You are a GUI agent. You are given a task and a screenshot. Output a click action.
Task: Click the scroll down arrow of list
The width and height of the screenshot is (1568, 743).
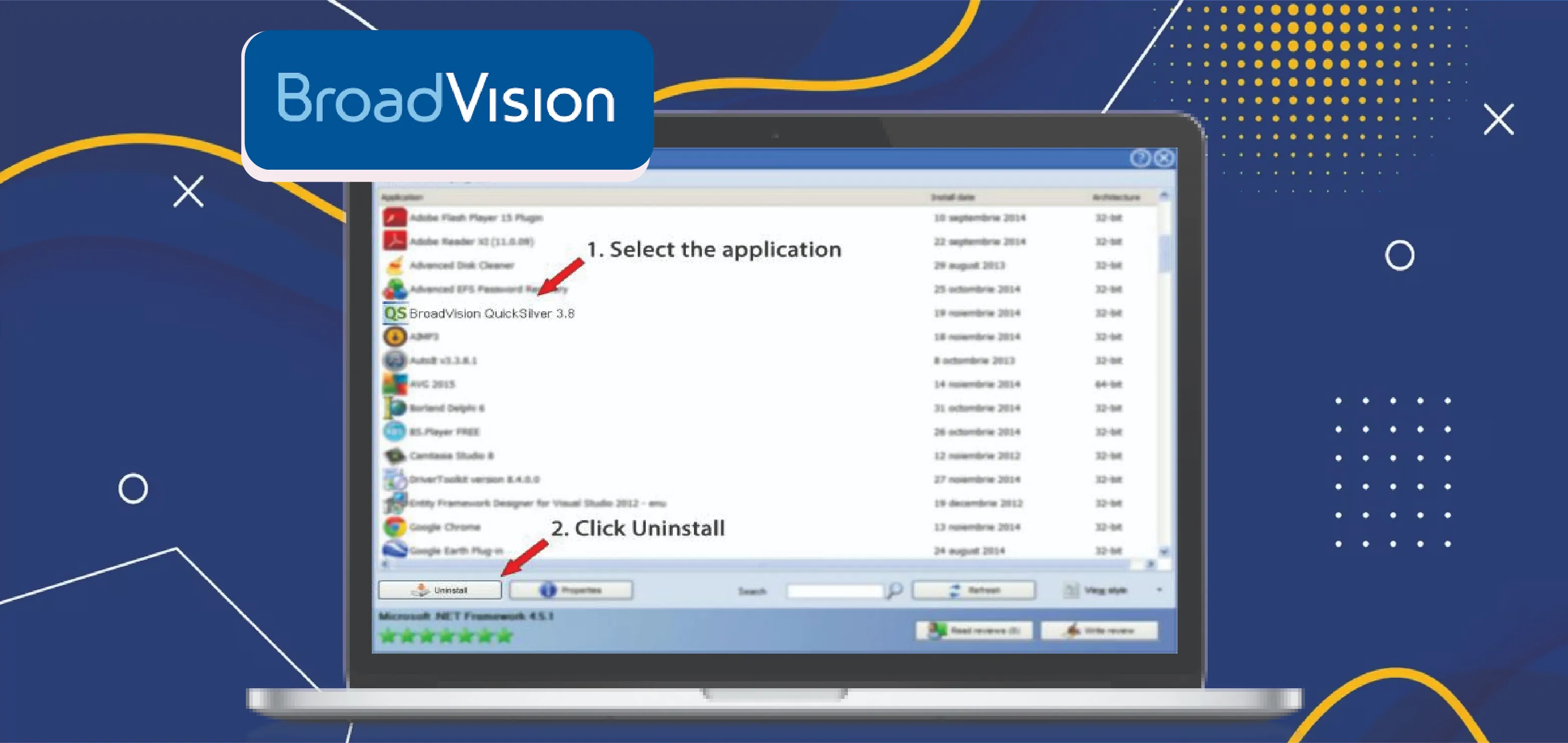[x=1164, y=552]
